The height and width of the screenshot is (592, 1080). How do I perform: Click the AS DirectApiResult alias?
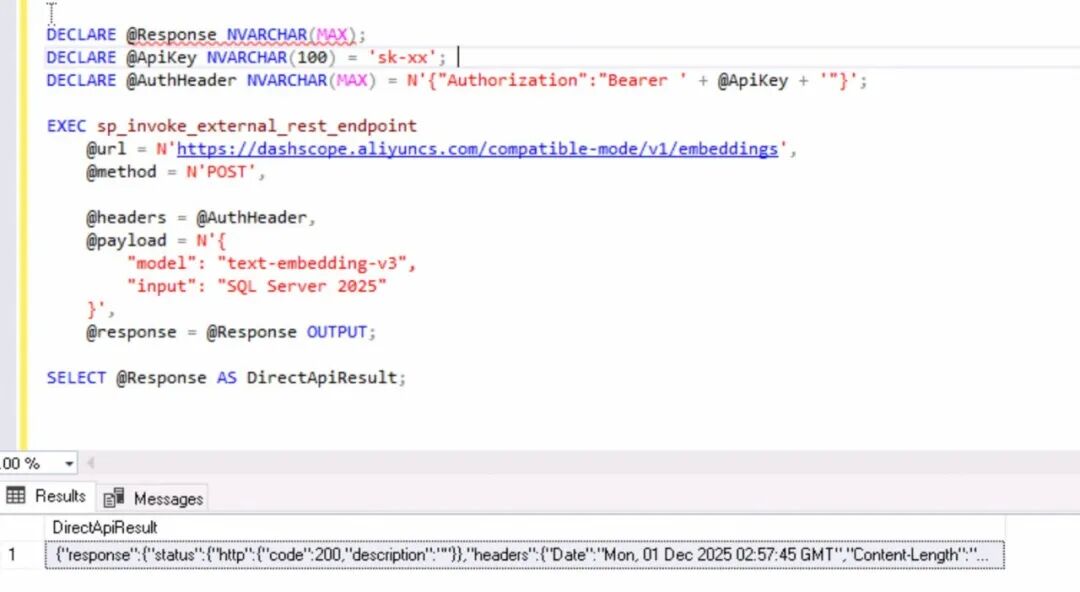tap(307, 378)
